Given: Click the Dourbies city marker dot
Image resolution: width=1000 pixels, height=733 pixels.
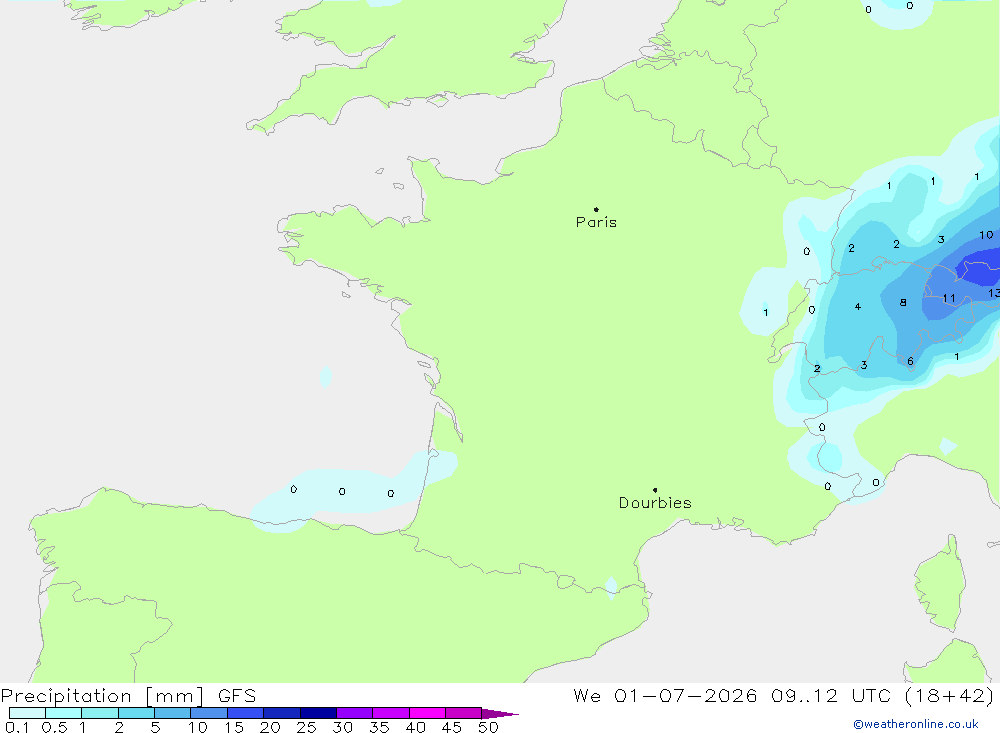Looking at the screenshot, I should click(x=655, y=490).
